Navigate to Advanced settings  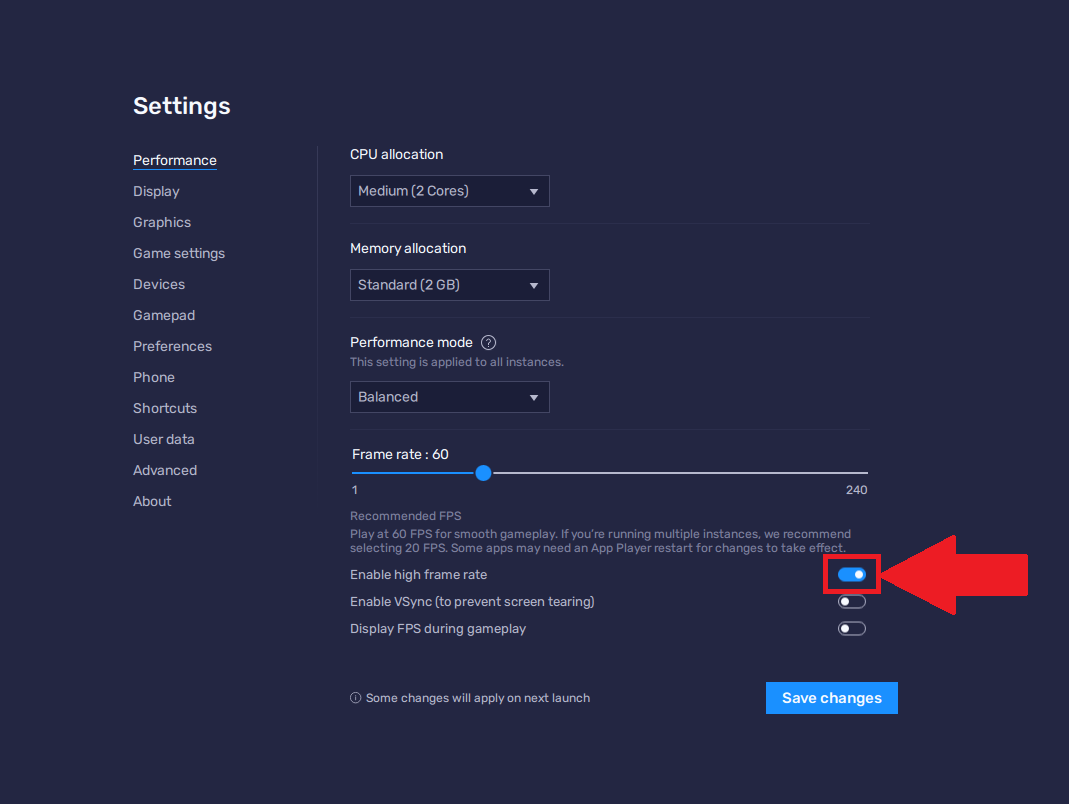165,470
